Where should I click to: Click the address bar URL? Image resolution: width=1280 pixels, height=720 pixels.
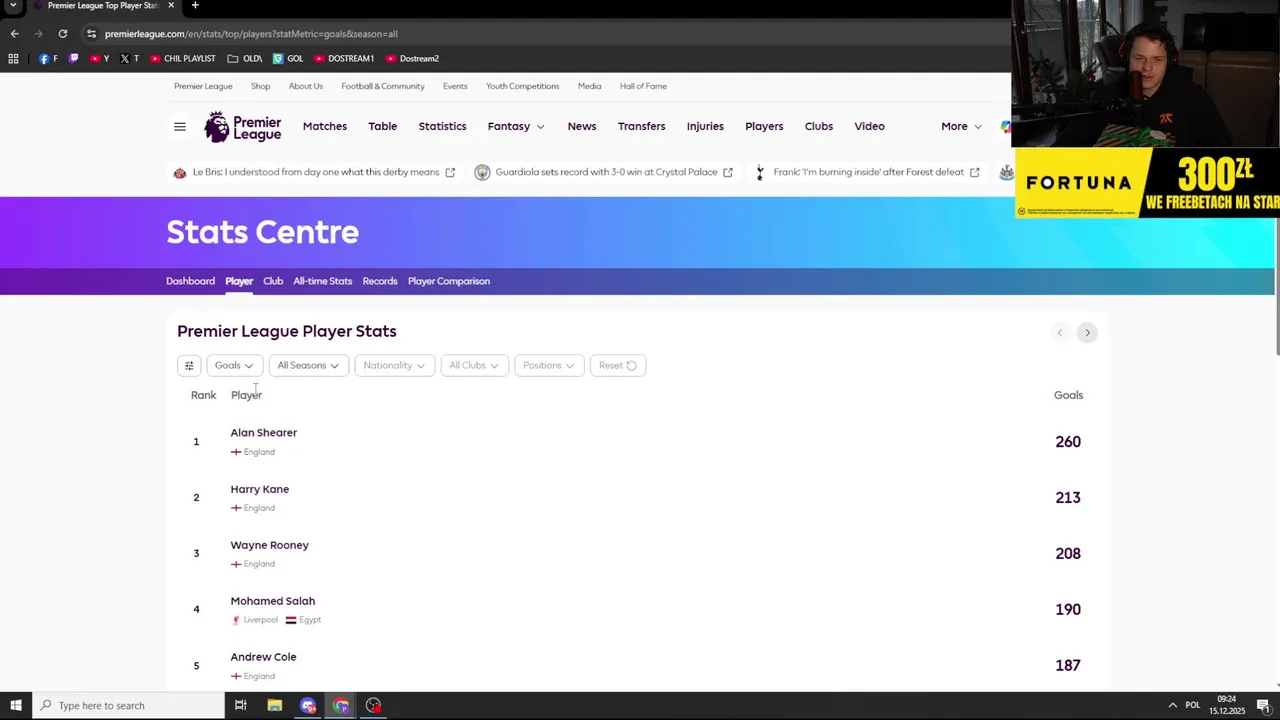pos(251,34)
